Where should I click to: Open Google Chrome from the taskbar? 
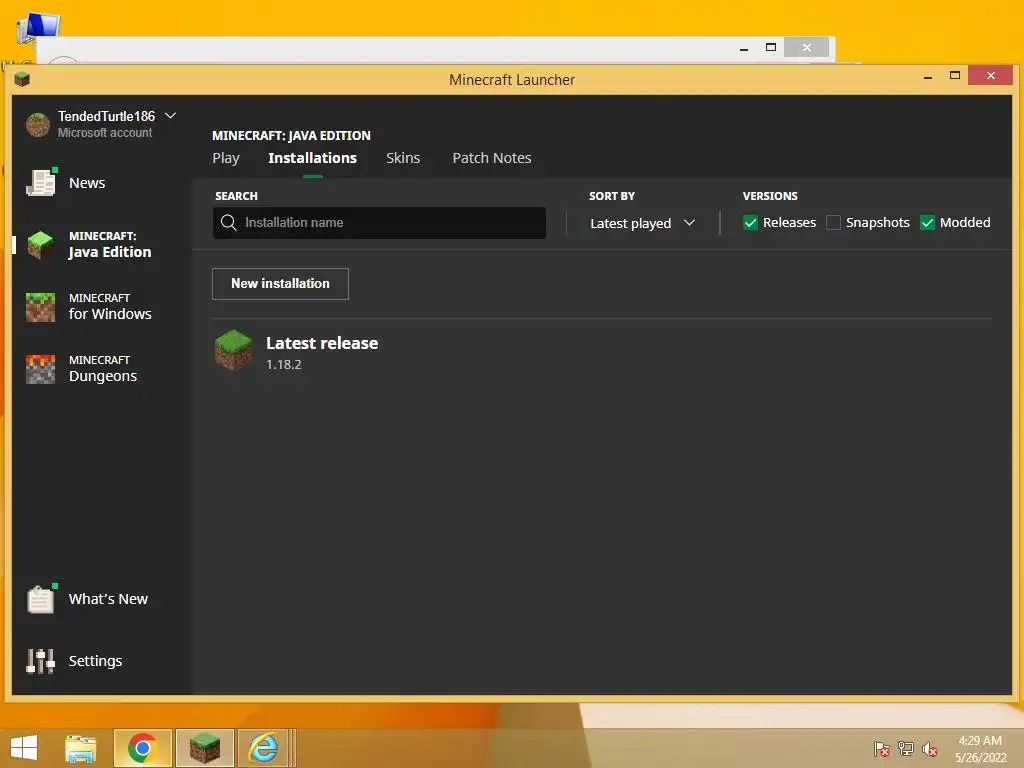142,748
